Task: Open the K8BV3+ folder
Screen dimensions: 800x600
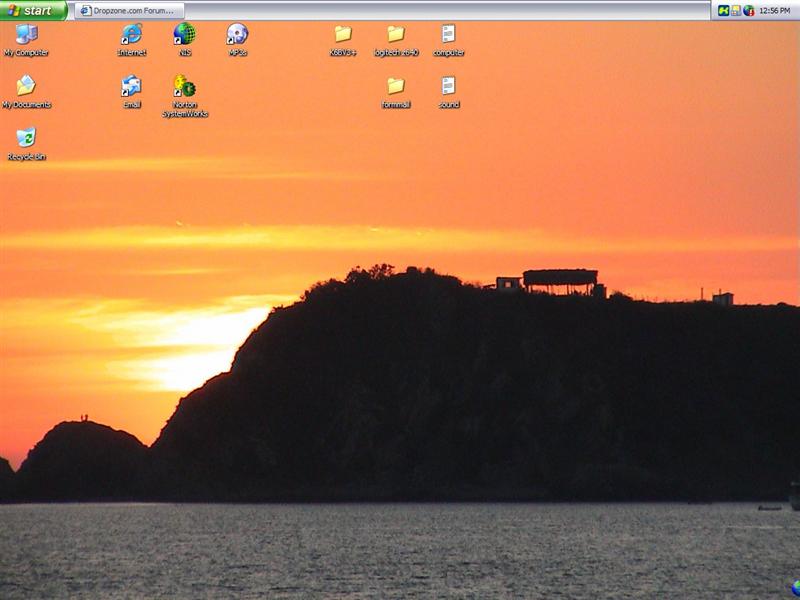Action: [343, 35]
